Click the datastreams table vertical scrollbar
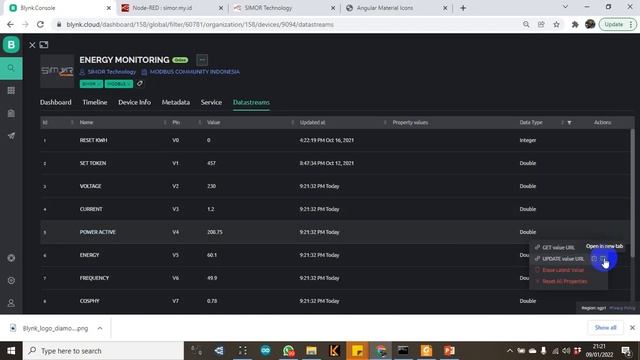This screenshot has width=640, height=360. [x=633, y=193]
